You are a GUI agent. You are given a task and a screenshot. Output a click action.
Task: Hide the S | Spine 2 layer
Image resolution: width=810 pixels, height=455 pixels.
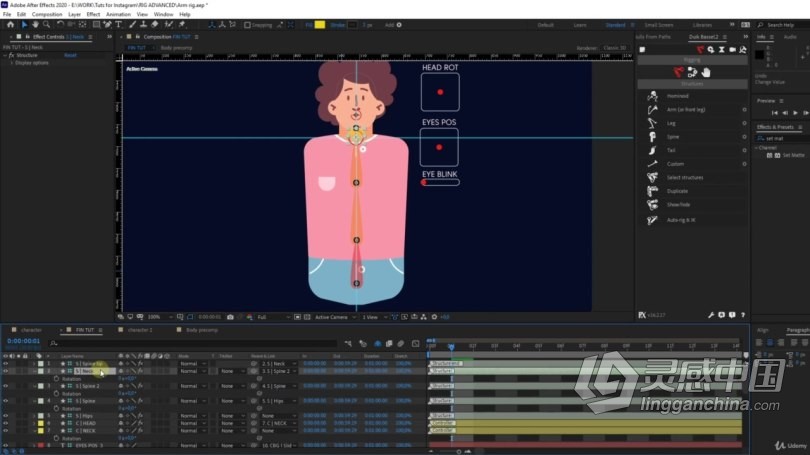(6, 386)
